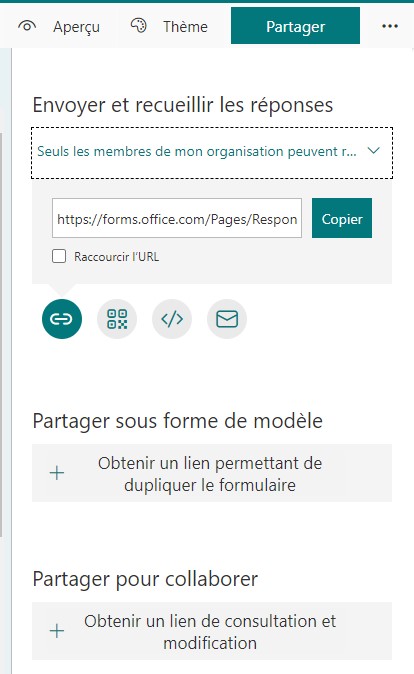414x674 pixels.
Task: Enable the Raccourcir l'URL checkbox
Action: pos(59,257)
